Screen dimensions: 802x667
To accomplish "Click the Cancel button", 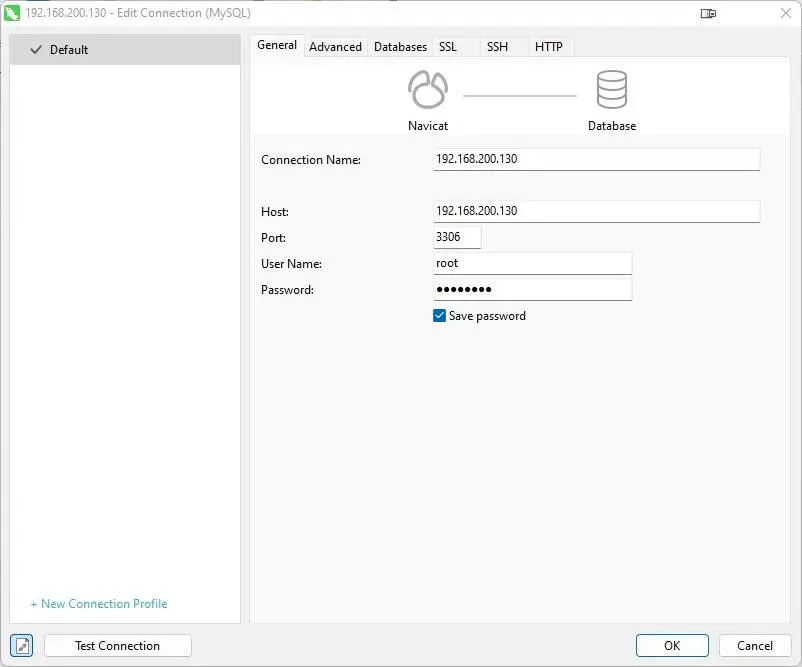I will coord(754,646).
